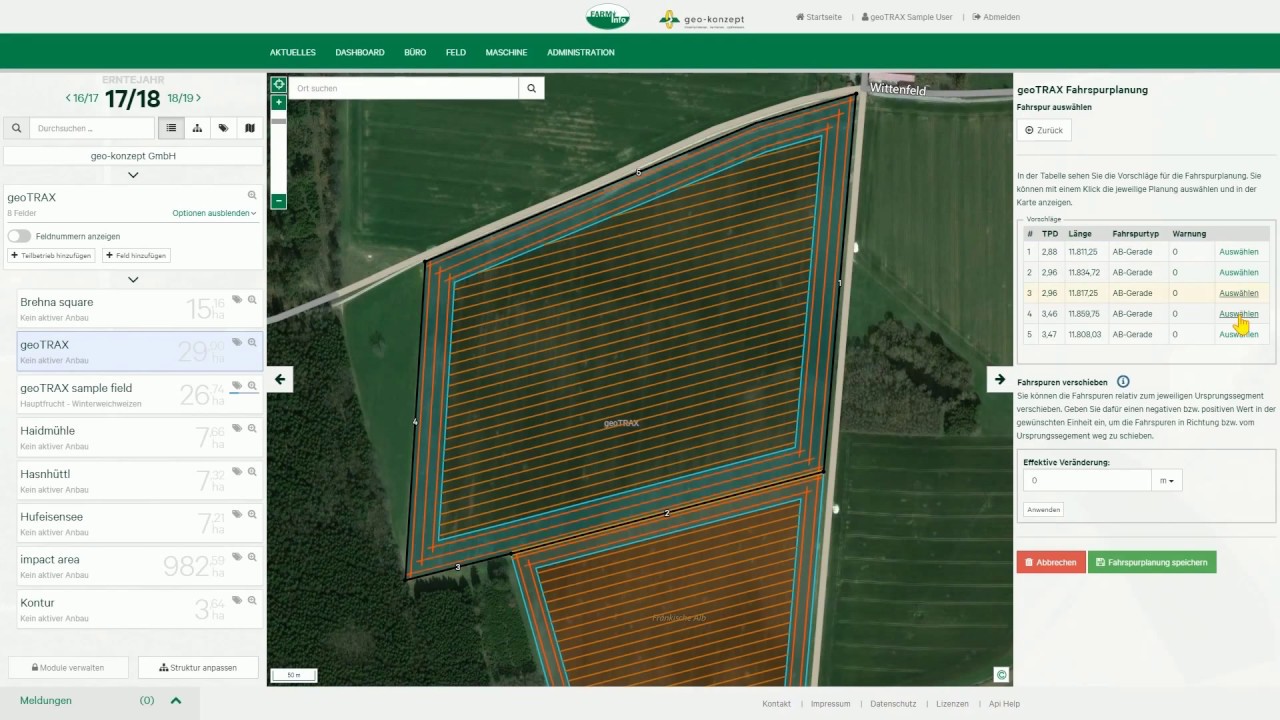This screenshot has height=720, width=1280.
Task: Select proposal 4 via Auswählen link
Action: pyautogui.click(x=1238, y=314)
